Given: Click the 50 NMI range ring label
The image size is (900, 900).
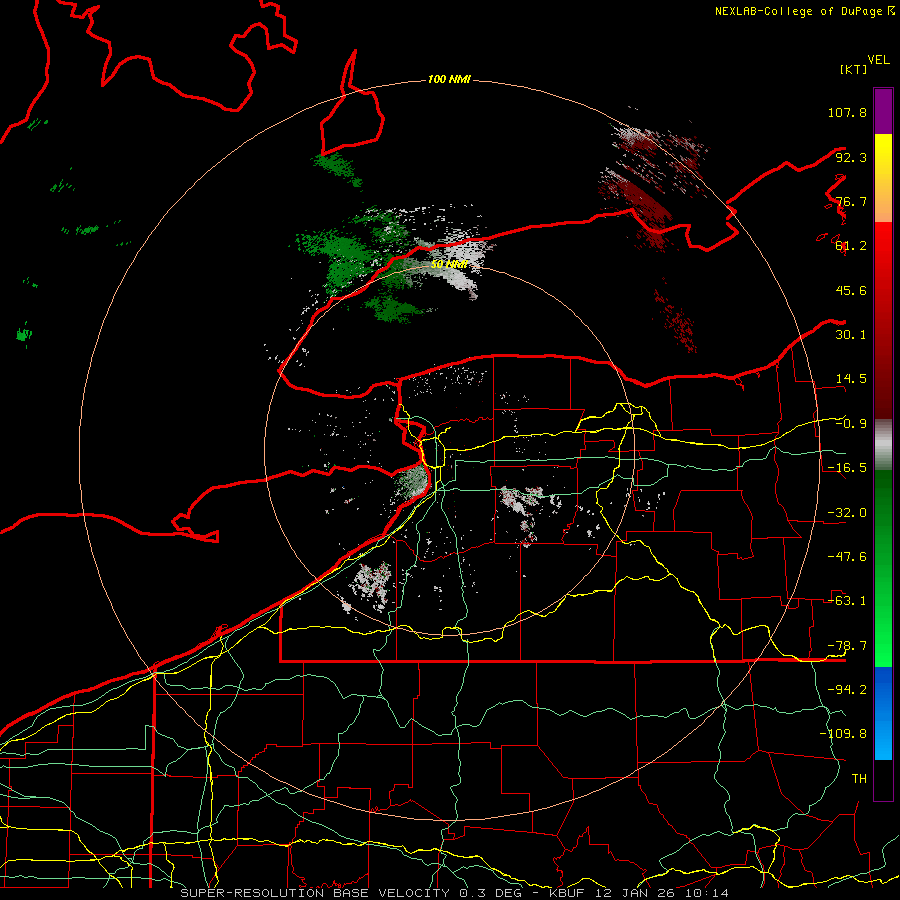Looking at the screenshot, I should [449, 265].
